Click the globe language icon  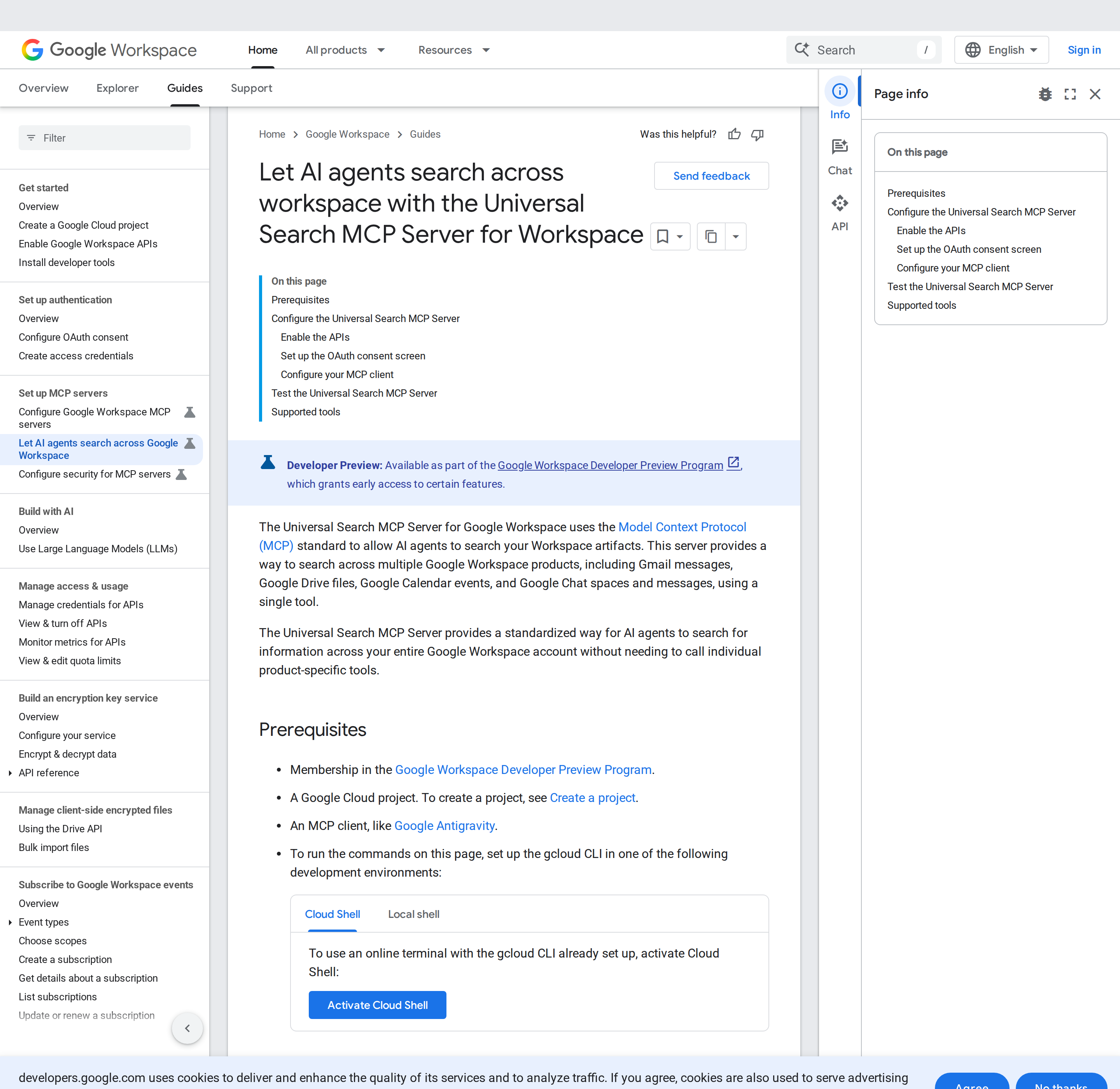973,50
